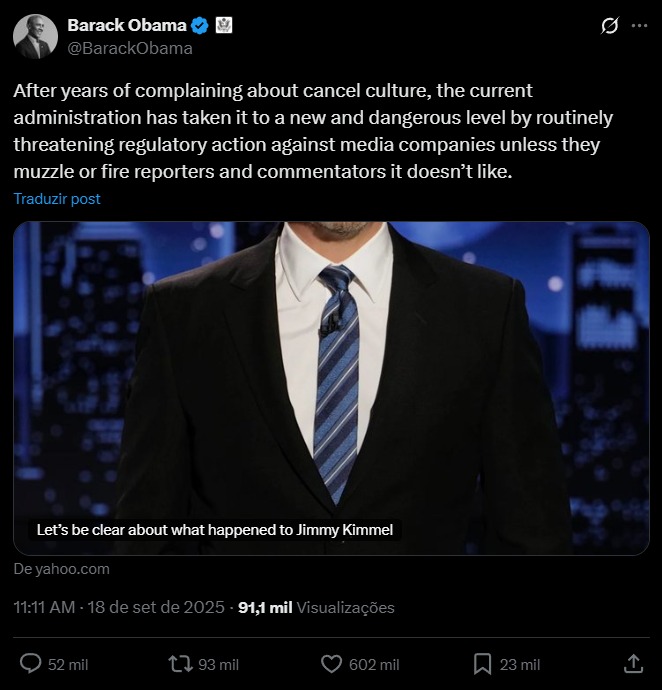Open the 91,1 mil Visualizações stats
Viewport: 662px width, 690px height.
[x=317, y=607]
